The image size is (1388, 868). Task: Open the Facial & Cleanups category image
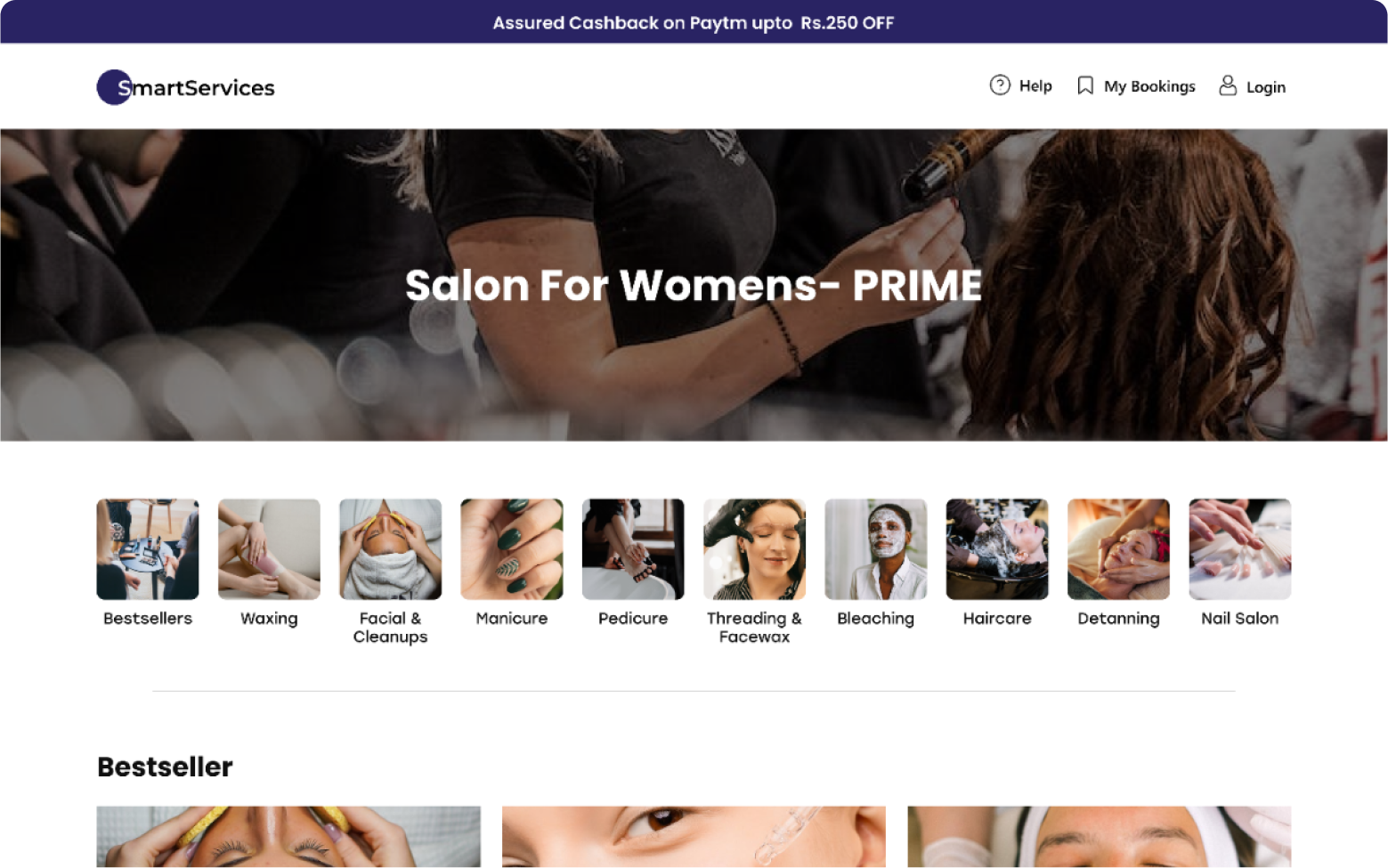pyautogui.click(x=390, y=549)
